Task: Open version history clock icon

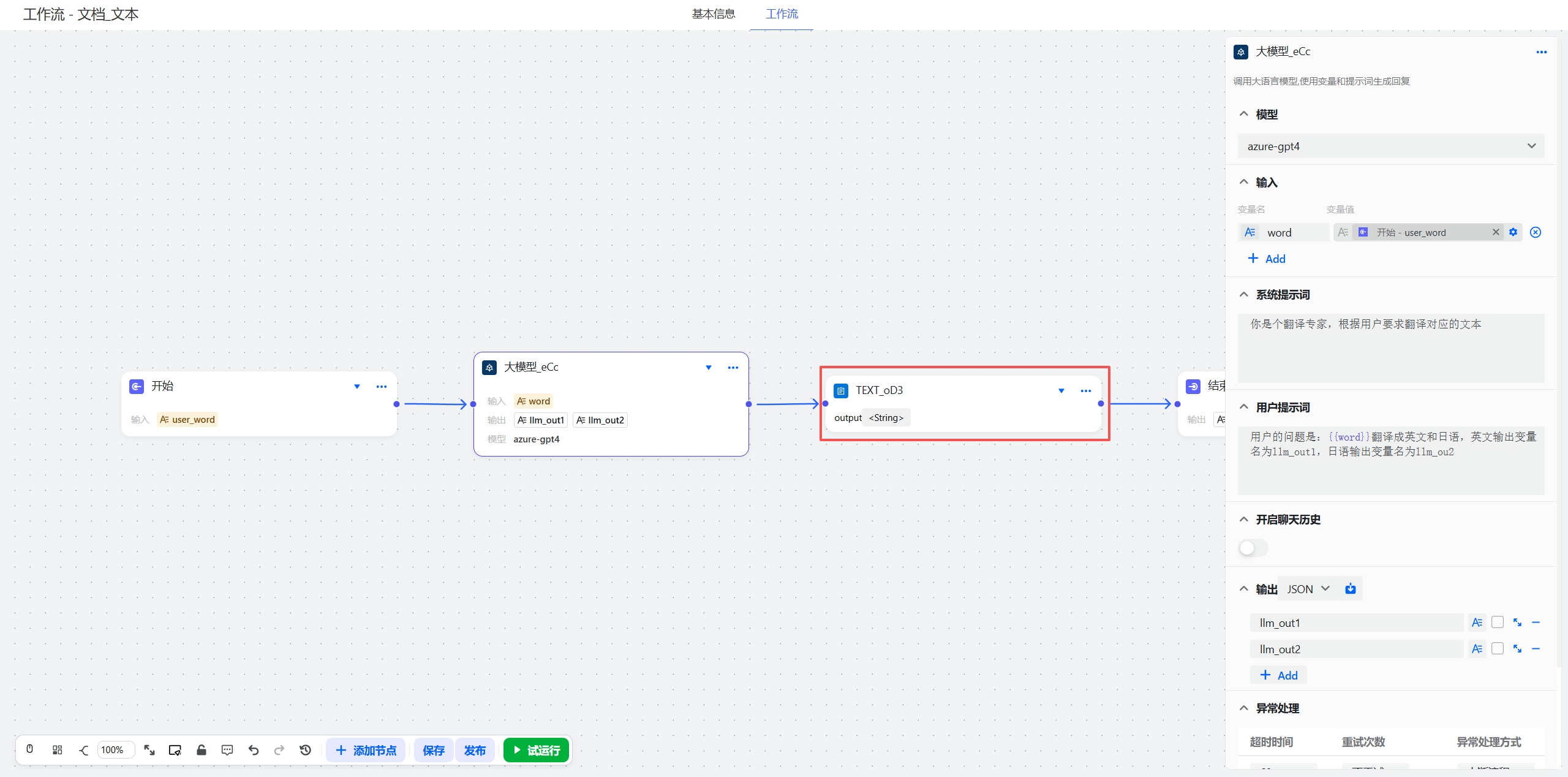Action: pos(305,749)
